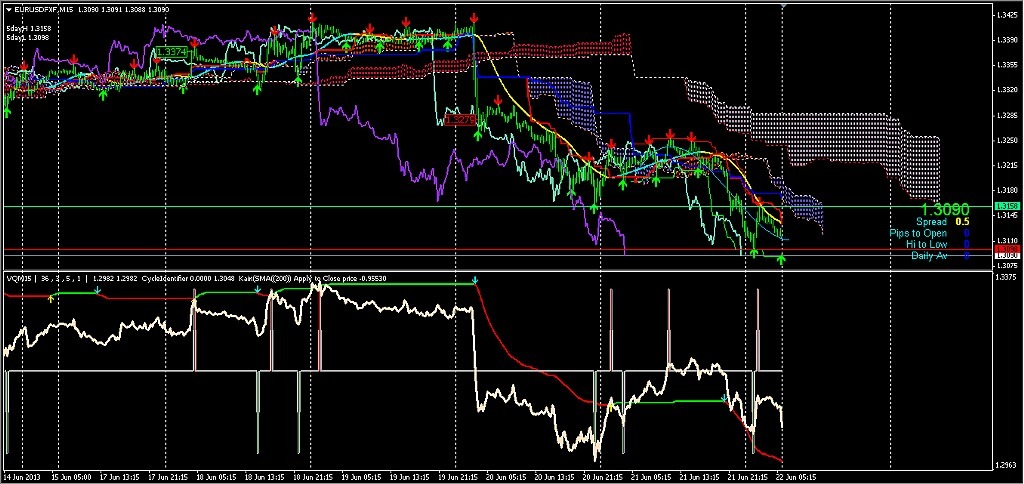
Task: Click the 1.3250 price scale label
Action: click(1006, 140)
